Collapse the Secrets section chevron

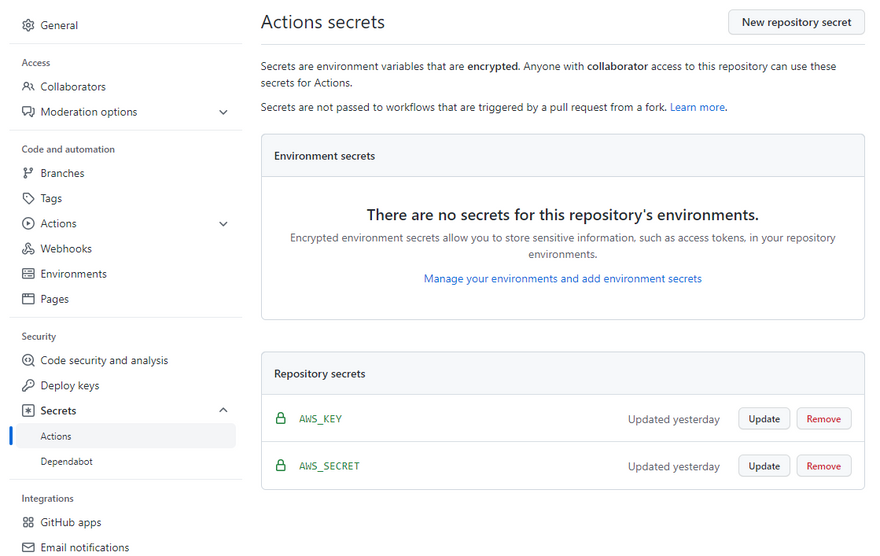pyautogui.click(x=223, y=410)
